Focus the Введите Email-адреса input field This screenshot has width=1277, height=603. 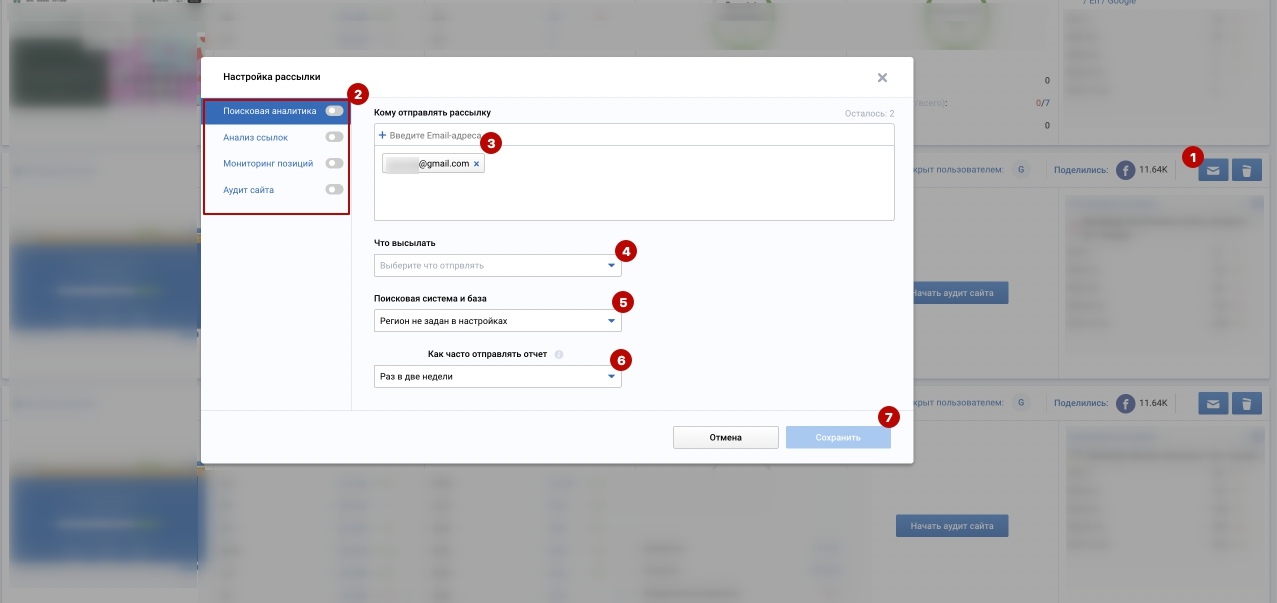click(x=600, y=135)
